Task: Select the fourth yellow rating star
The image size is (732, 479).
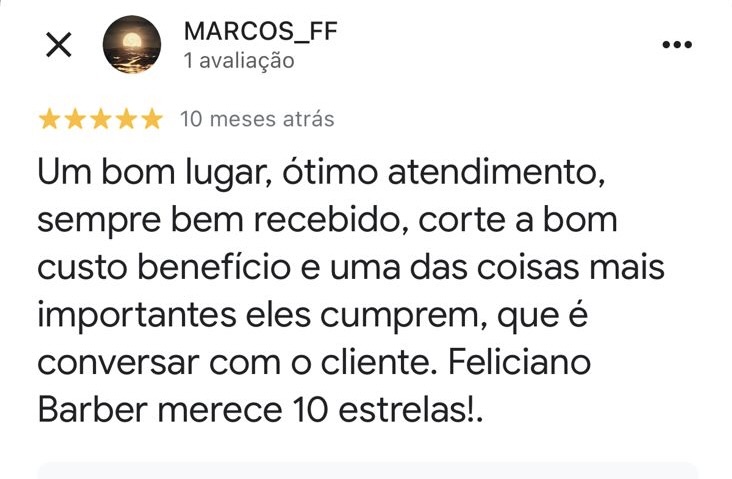Action: pyautogui.click(x=127, y=119)
